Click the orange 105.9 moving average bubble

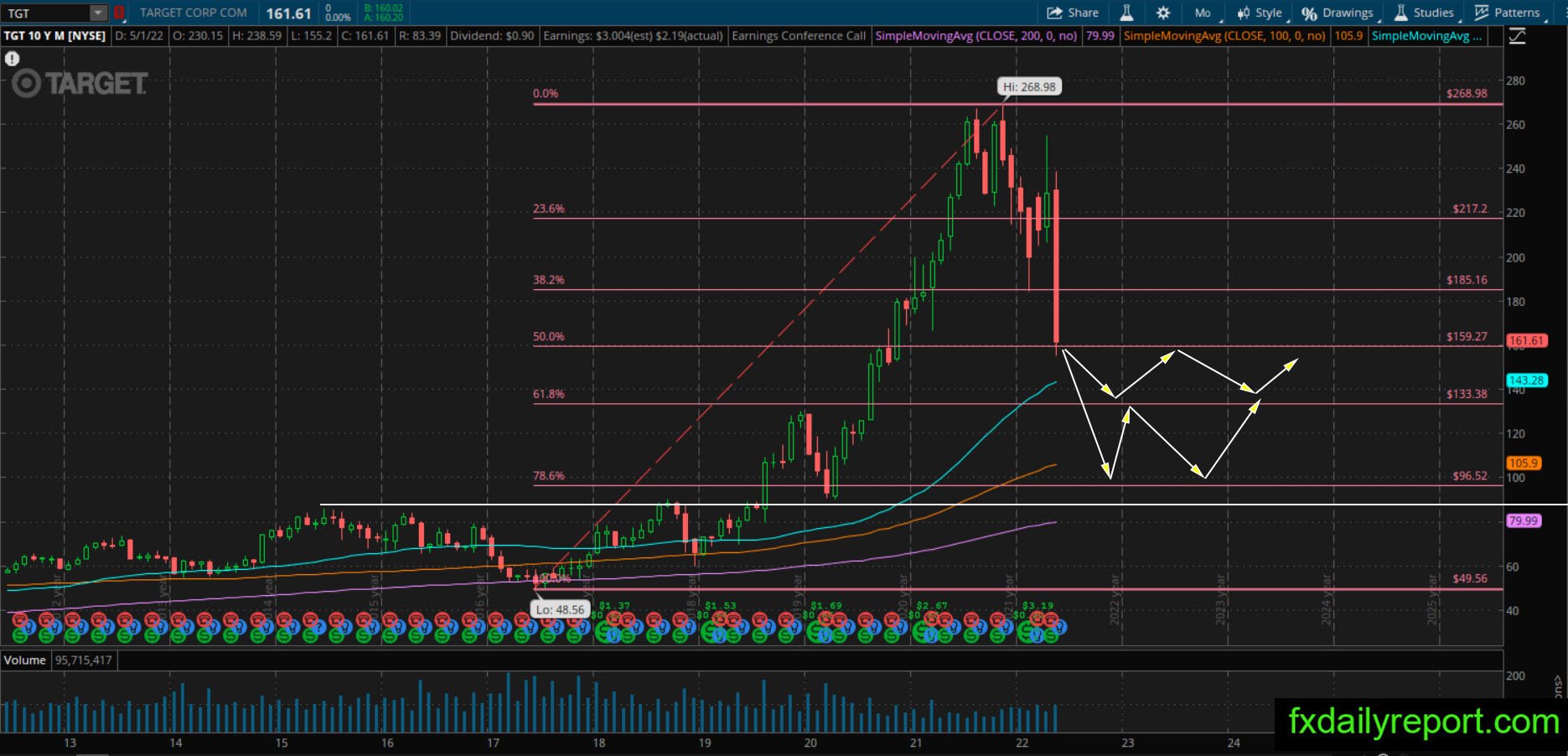[x=1523, y=463]
